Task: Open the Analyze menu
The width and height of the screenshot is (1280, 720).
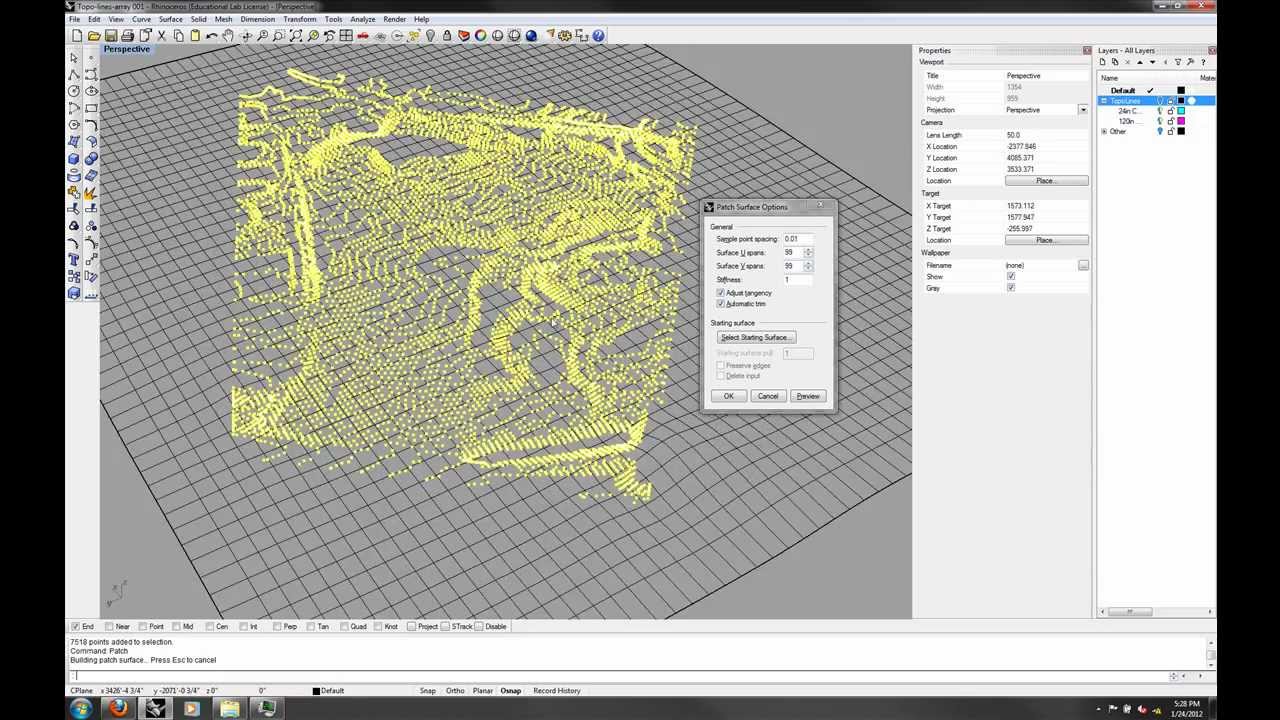Action: (x=363, y=19)
